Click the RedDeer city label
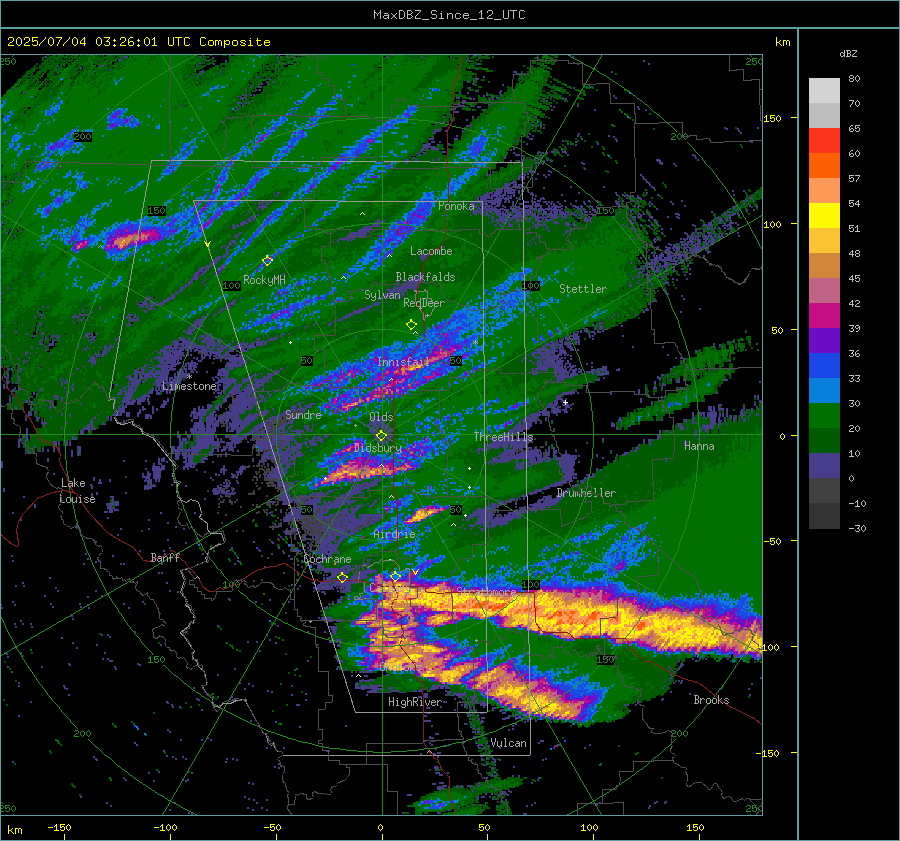Image resolution: width=900 pixels, height=841 pixels. 424,303
